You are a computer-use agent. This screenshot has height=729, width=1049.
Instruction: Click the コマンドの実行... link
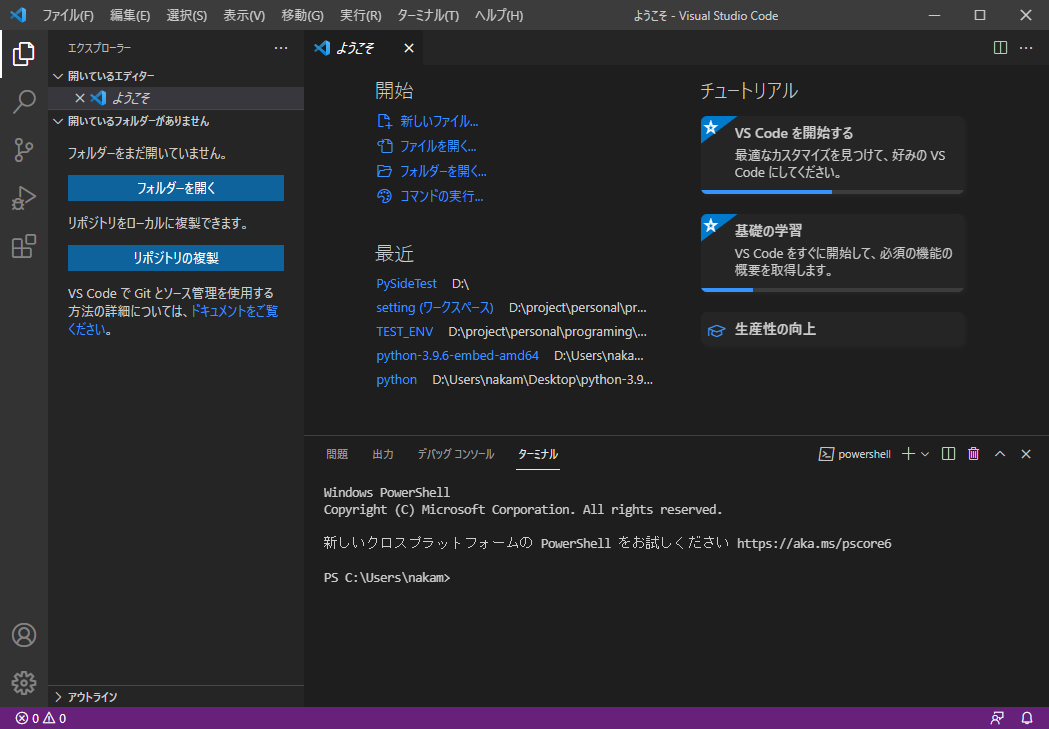click(430, 196)
